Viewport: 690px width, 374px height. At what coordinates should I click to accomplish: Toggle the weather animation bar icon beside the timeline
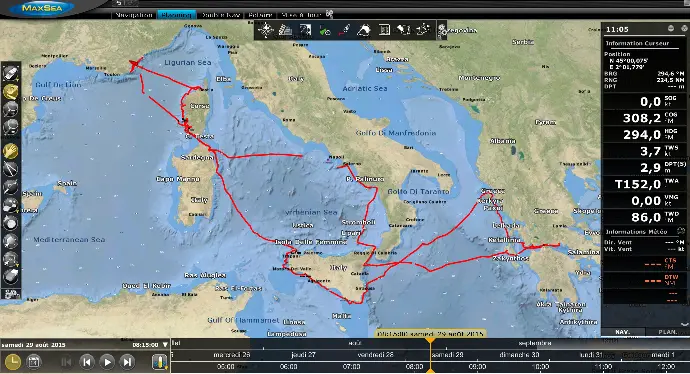coord(159,362)
